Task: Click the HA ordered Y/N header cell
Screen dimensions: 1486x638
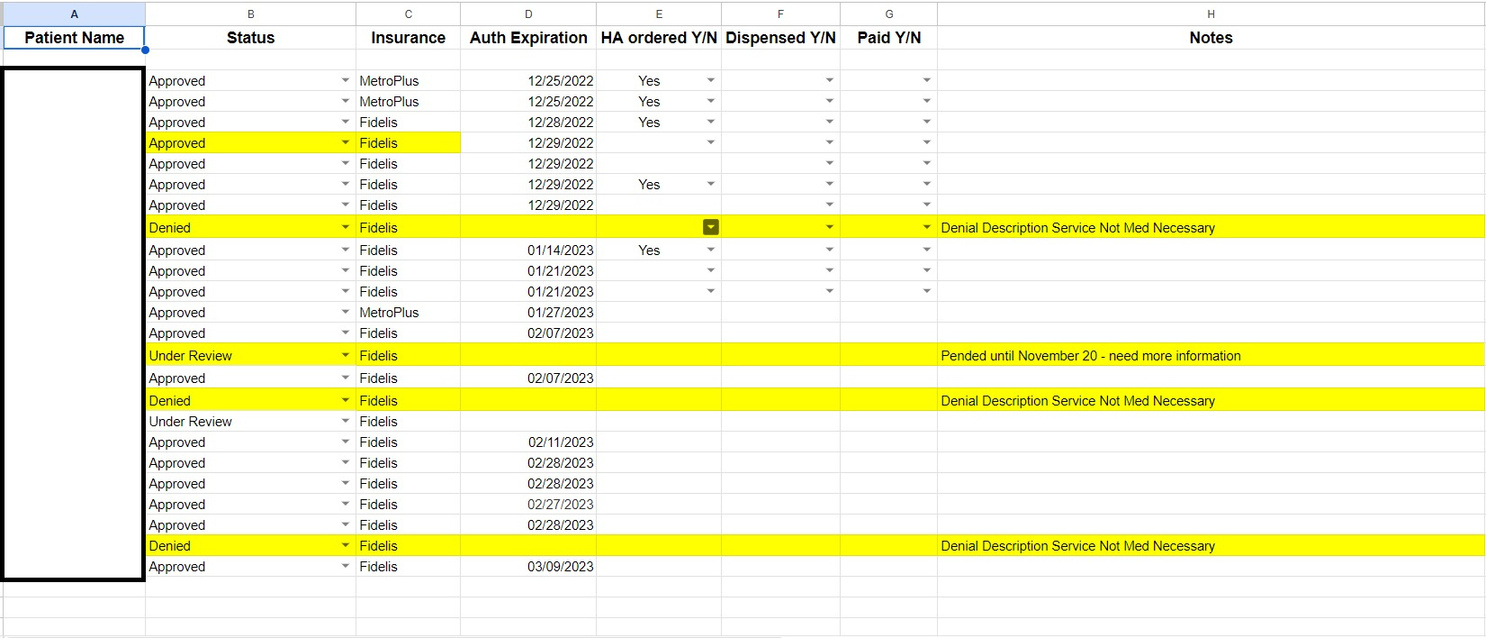Action: [x=659, y=38]
